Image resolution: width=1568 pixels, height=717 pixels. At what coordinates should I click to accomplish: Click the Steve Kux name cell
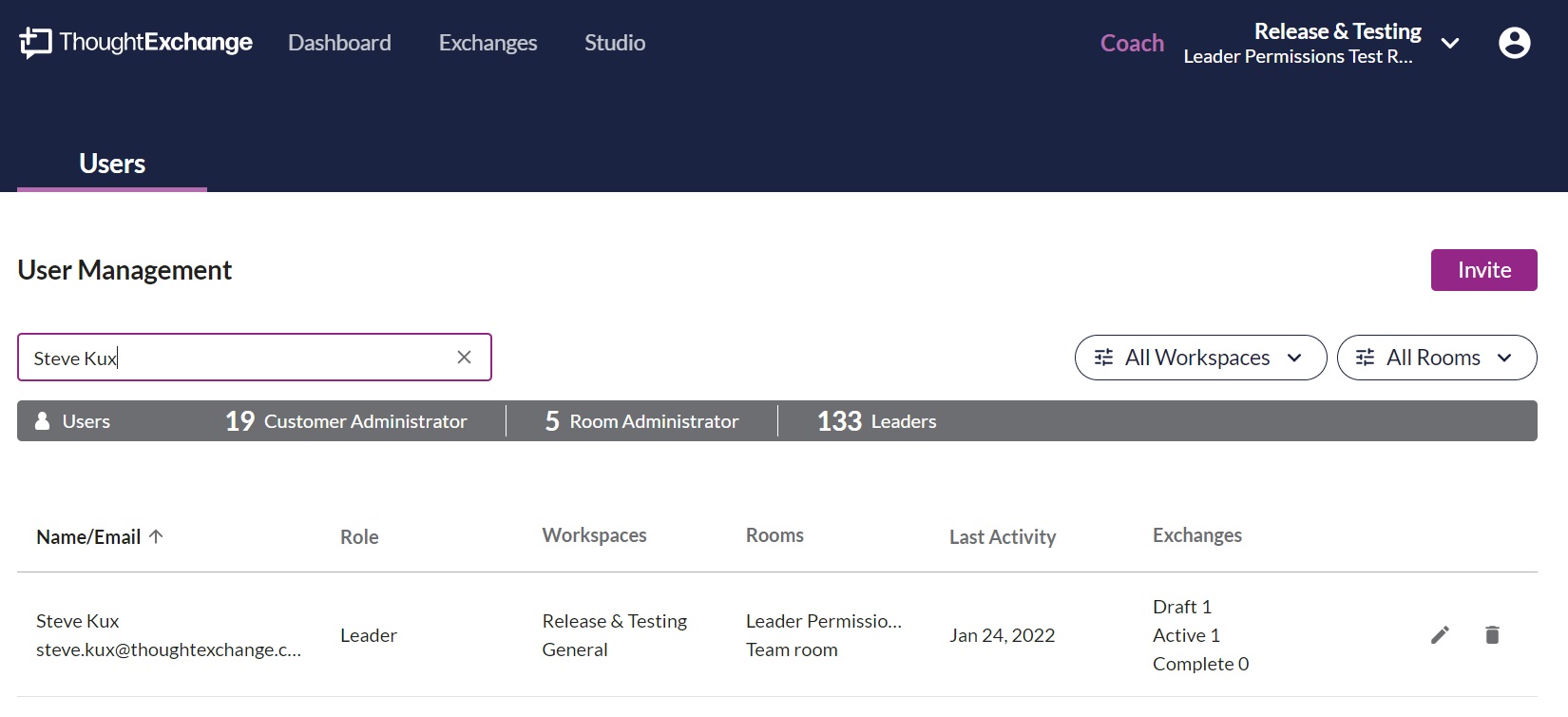77,621
